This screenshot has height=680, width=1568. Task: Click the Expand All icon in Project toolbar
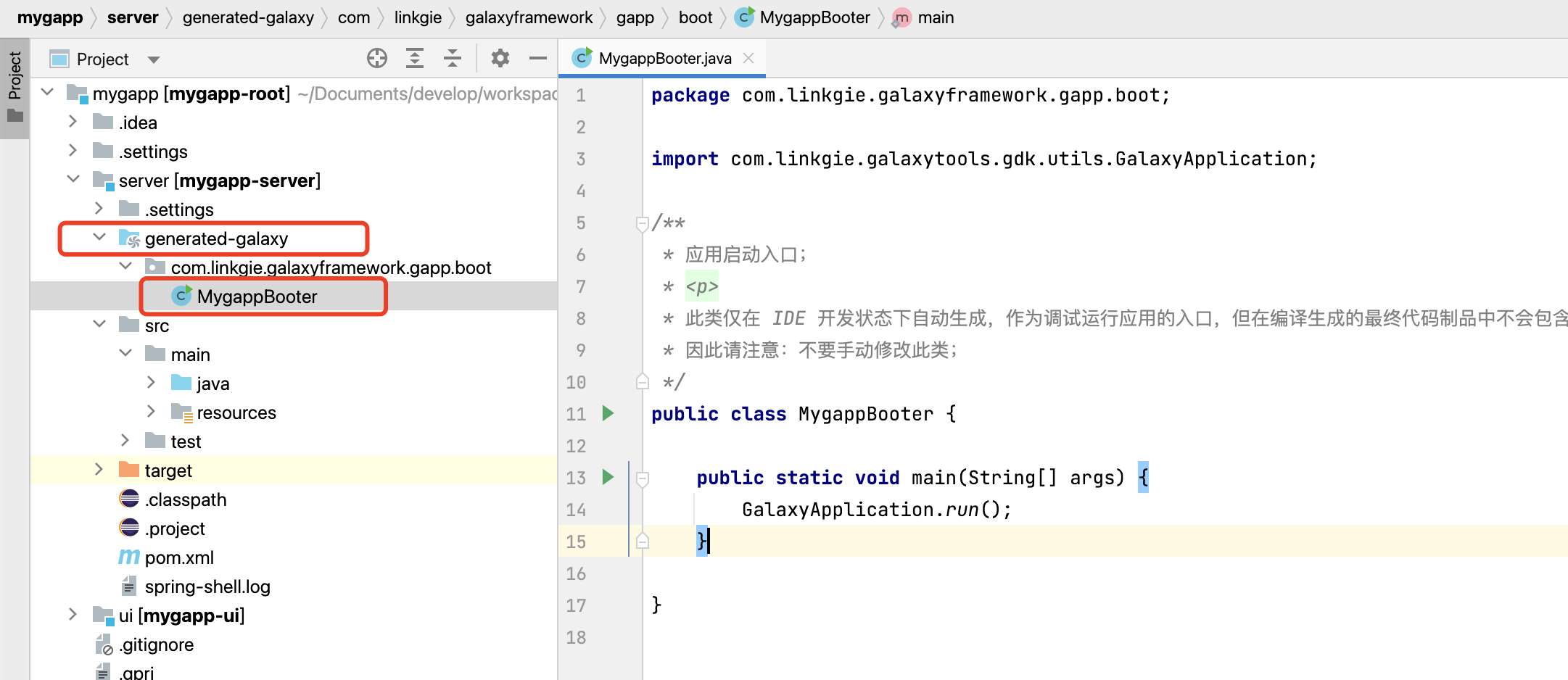click(415, 58)
